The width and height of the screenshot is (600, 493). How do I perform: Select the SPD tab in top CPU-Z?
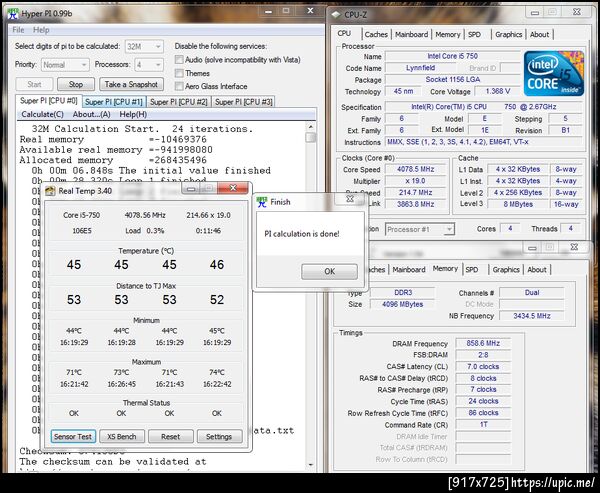tap(474, 34)
